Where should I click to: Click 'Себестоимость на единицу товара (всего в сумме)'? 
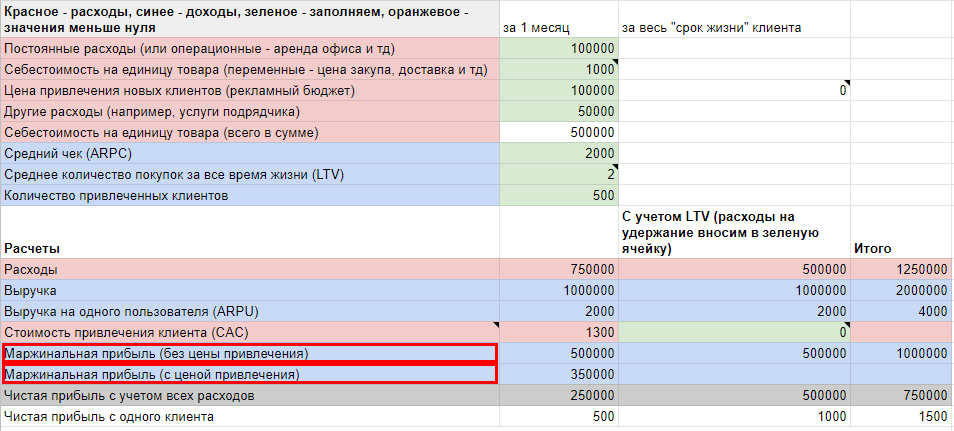pos(250,132)
